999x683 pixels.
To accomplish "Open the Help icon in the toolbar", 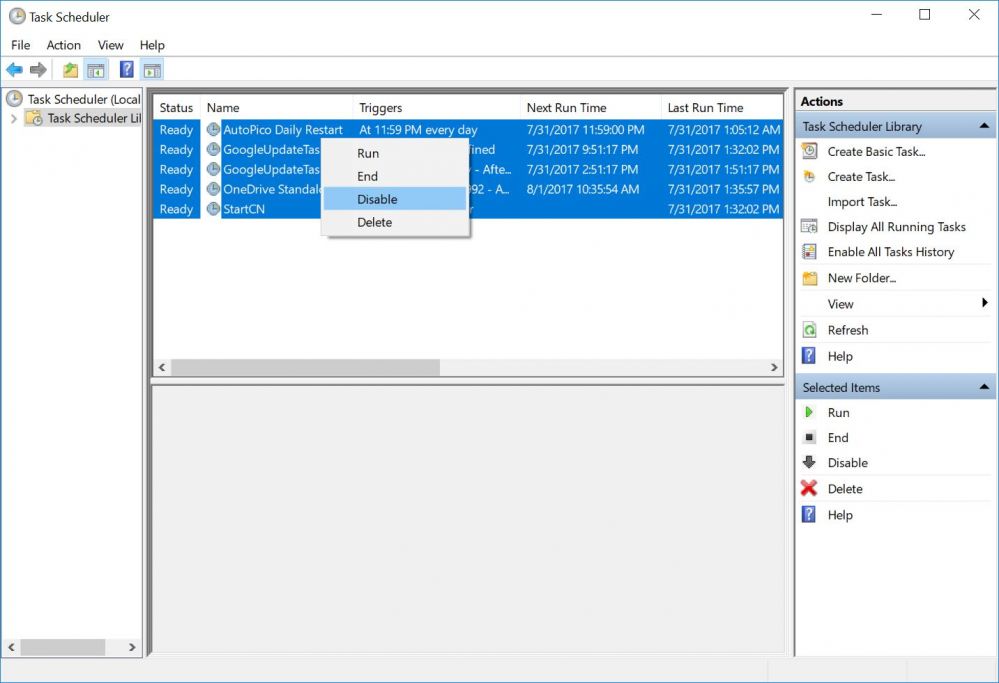I will point(126,69).
